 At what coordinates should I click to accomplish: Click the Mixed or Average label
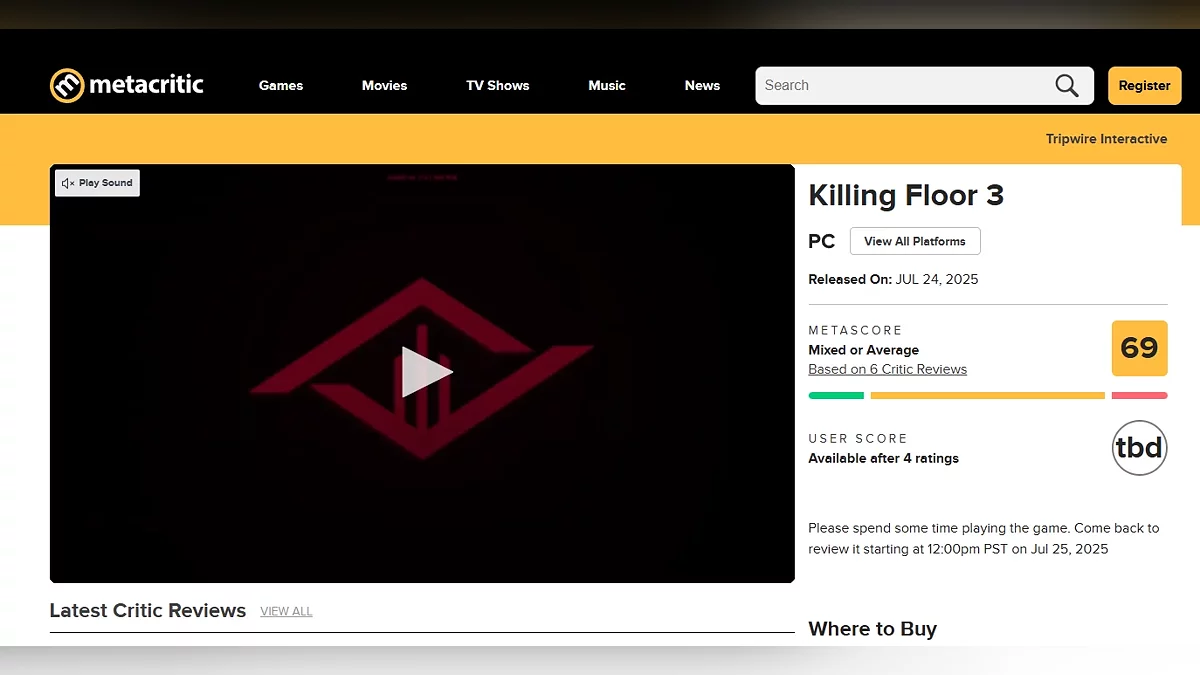[864, 350]
